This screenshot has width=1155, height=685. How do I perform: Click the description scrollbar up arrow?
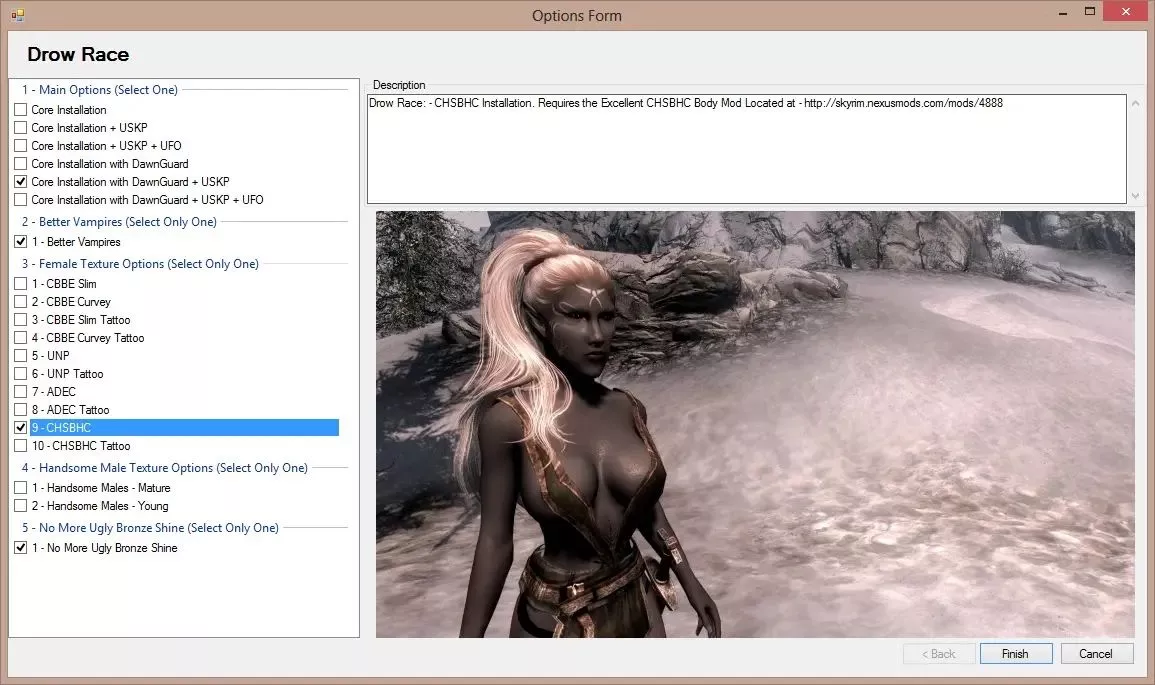pyautogui.click(x=1135, y=103)
